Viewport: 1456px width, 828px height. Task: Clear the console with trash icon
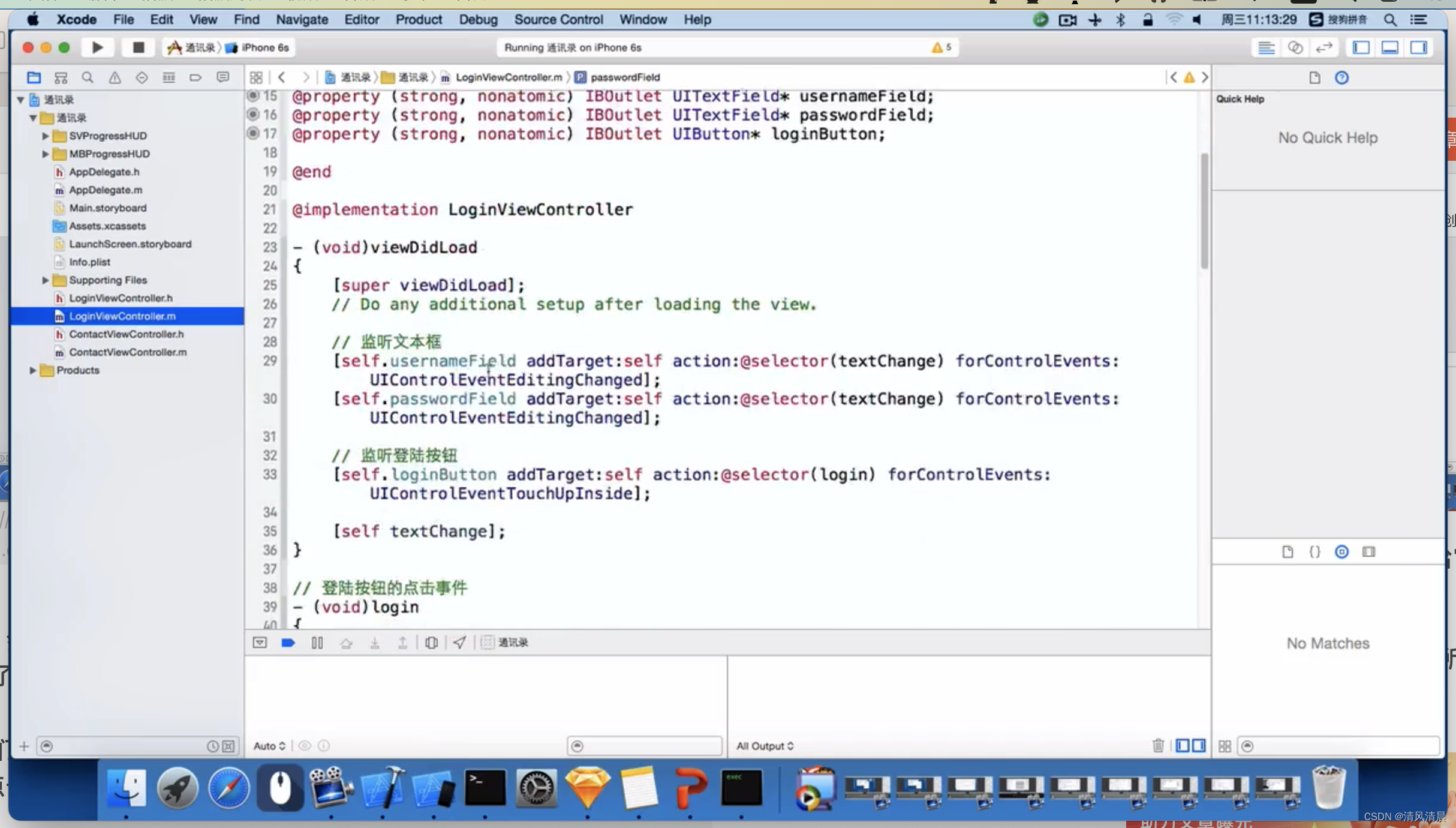tap(1158, 746)
